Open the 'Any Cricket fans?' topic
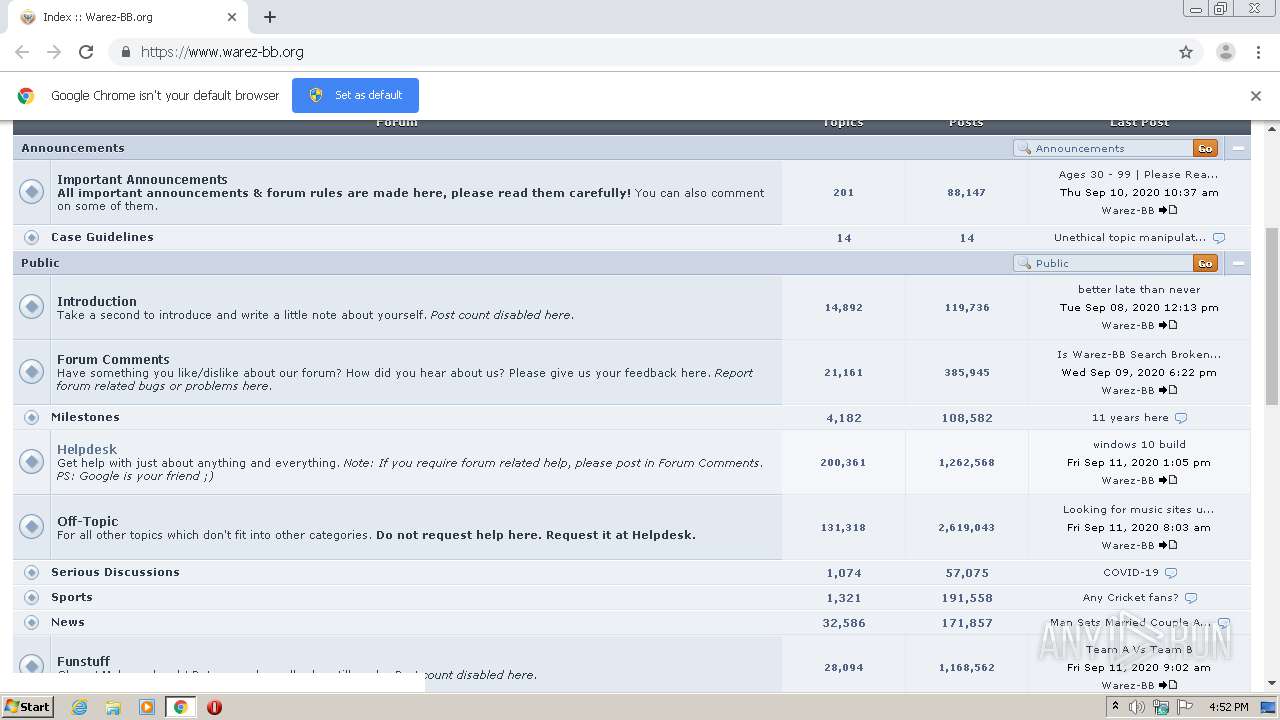 click(1131, 598)
